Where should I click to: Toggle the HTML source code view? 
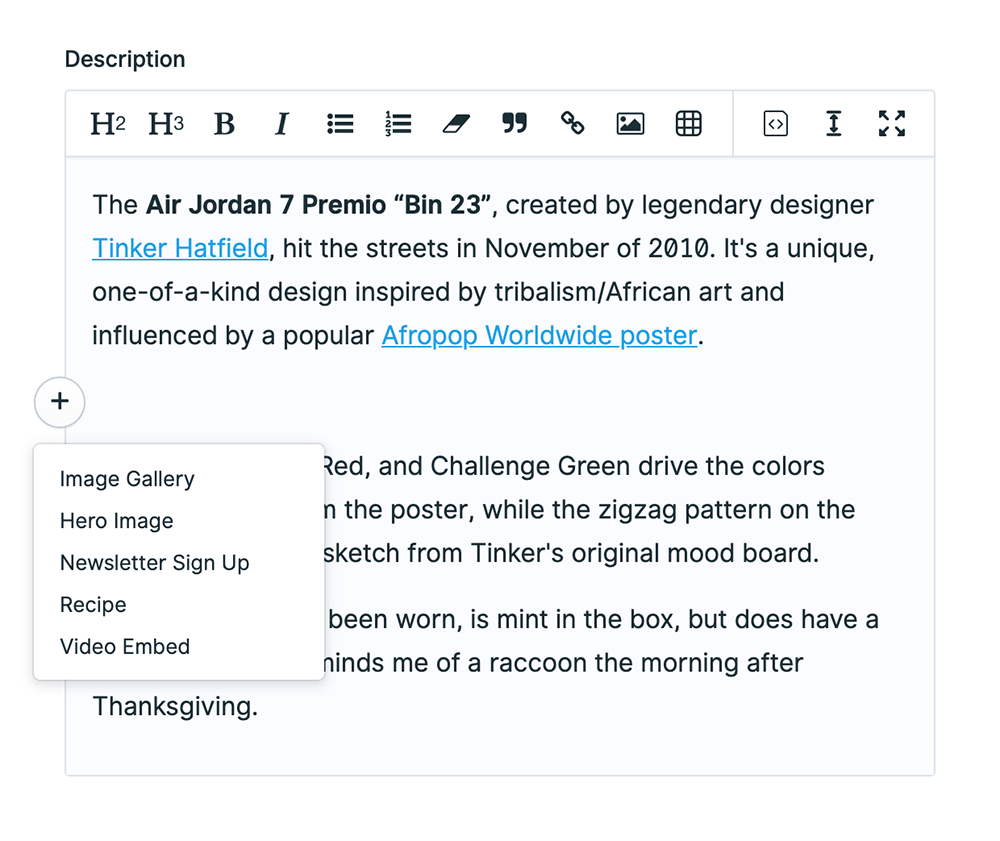[x=776, y=124]
